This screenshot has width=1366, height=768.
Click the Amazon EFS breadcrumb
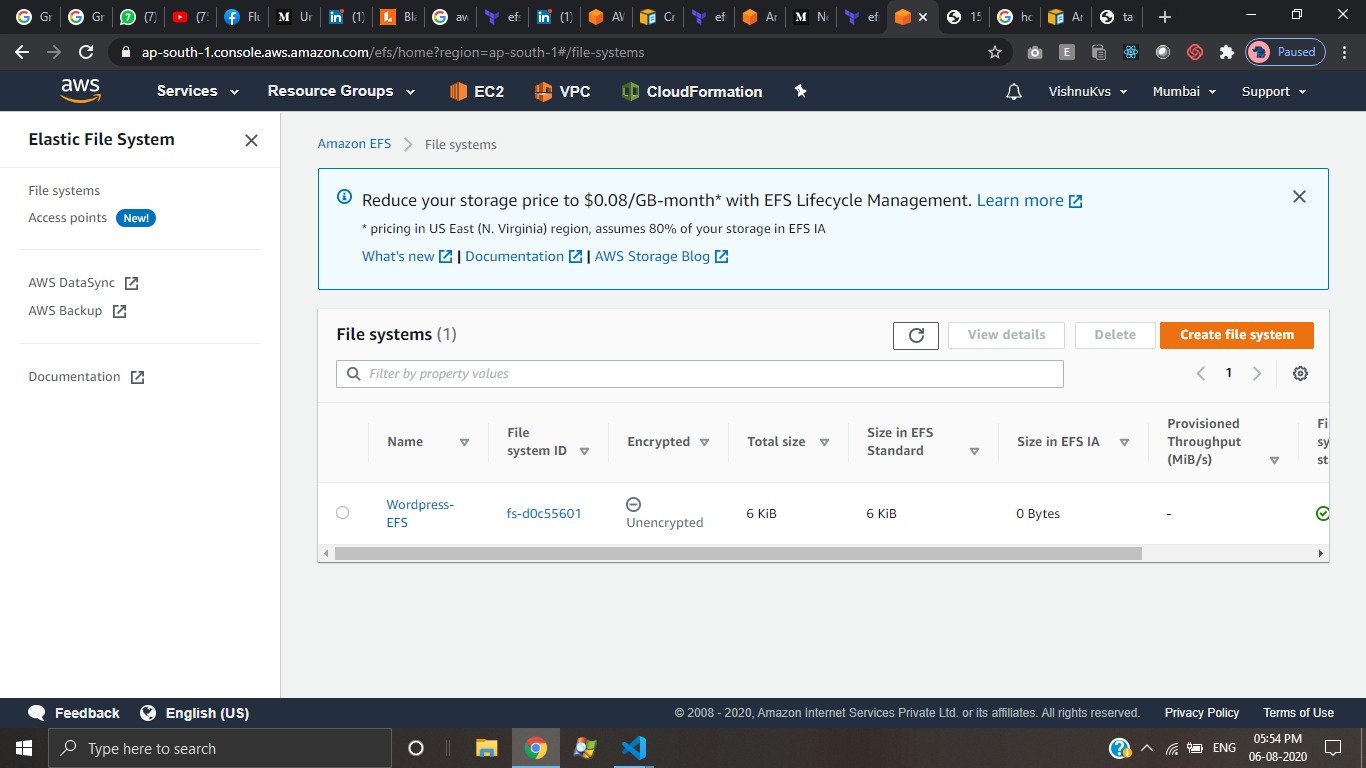coord(354,144)
